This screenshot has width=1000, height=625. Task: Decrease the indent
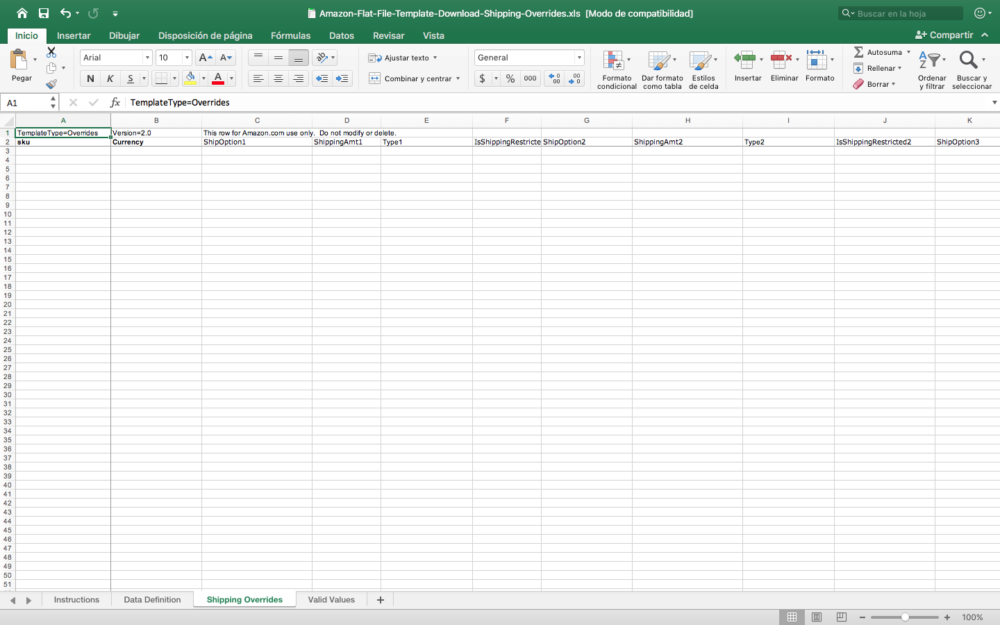(322, 78)
